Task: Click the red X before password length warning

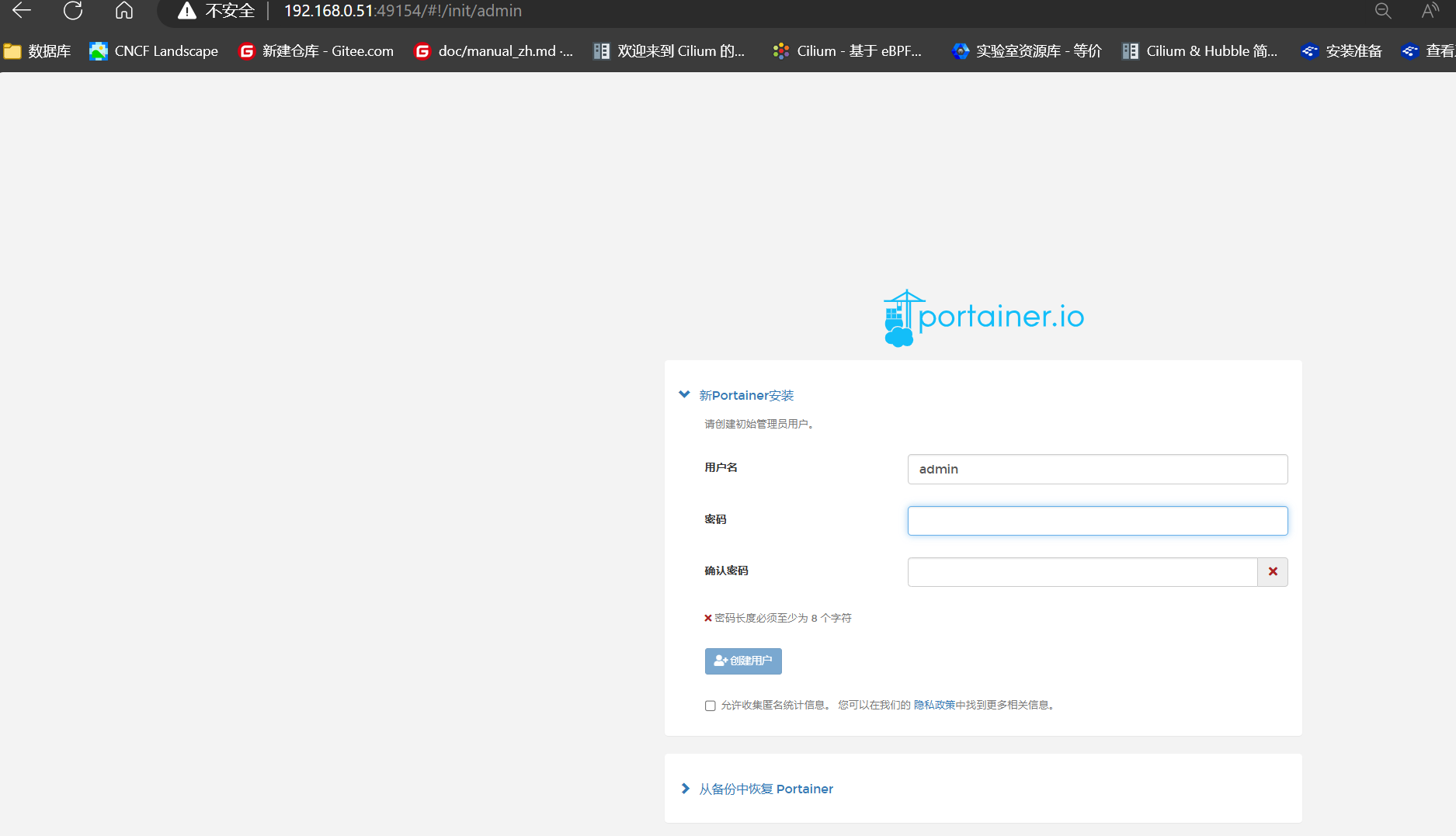Action: (x=708, y=619)
